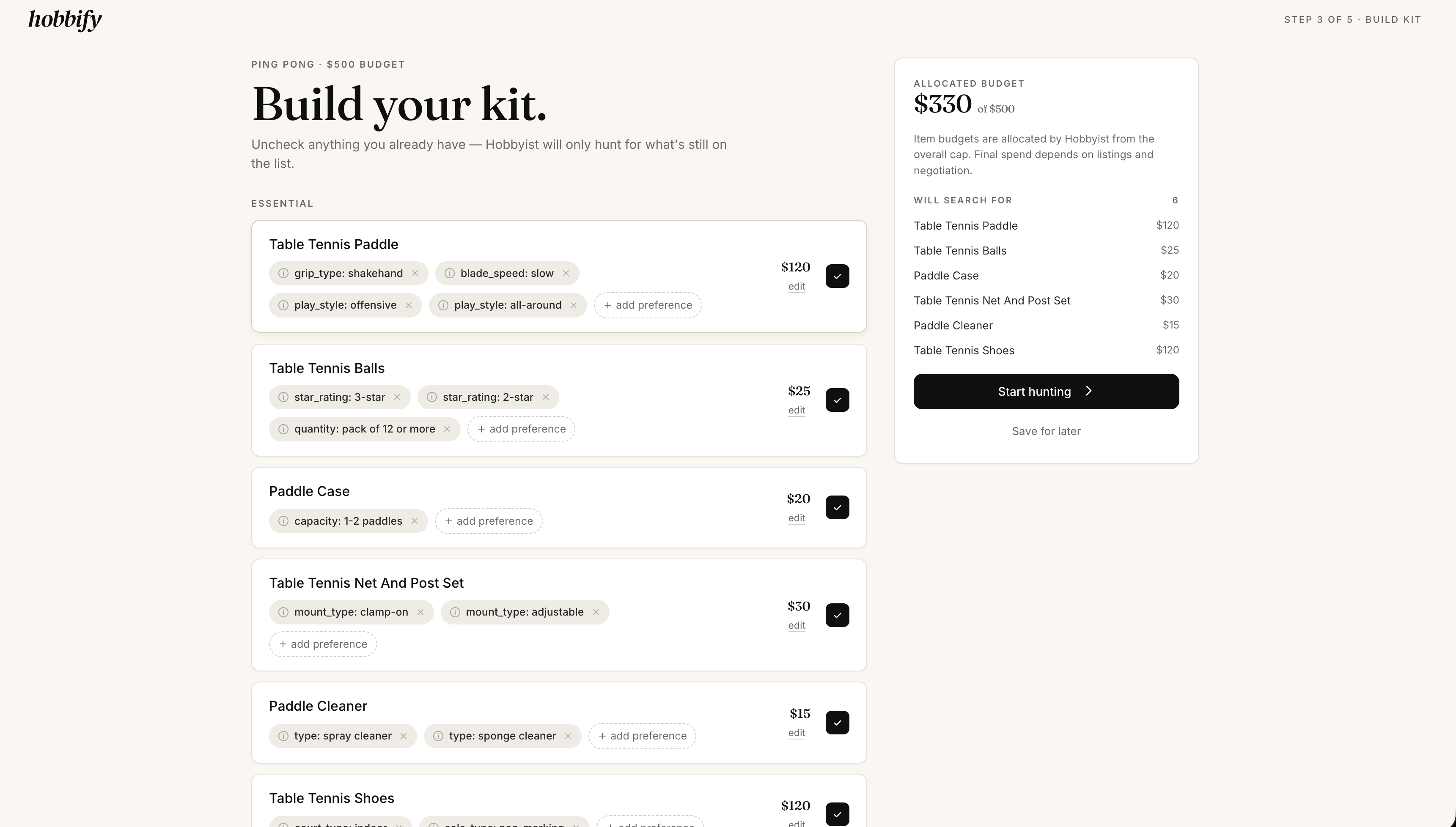Click info icon on capacity: 1-2 paddles
This screenshot has width=1456, height=827.
[x=283, y=521]
